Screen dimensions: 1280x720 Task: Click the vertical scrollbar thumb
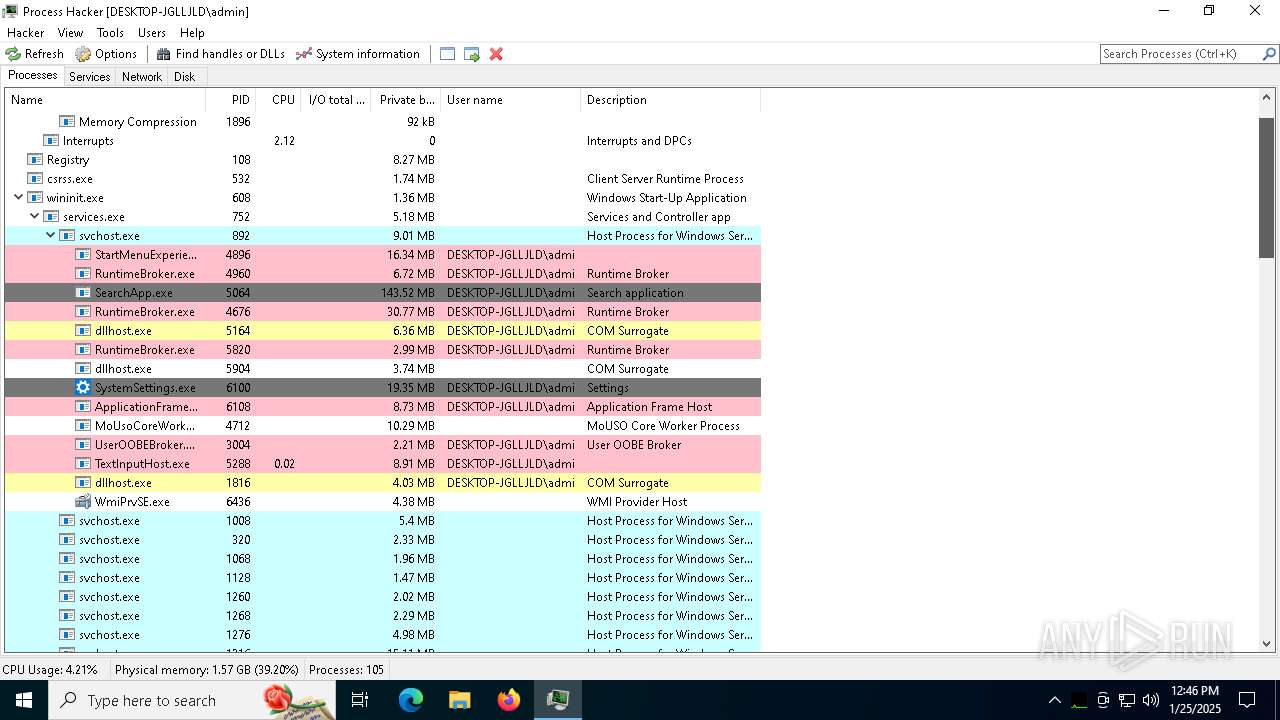tap(1266, 187)
